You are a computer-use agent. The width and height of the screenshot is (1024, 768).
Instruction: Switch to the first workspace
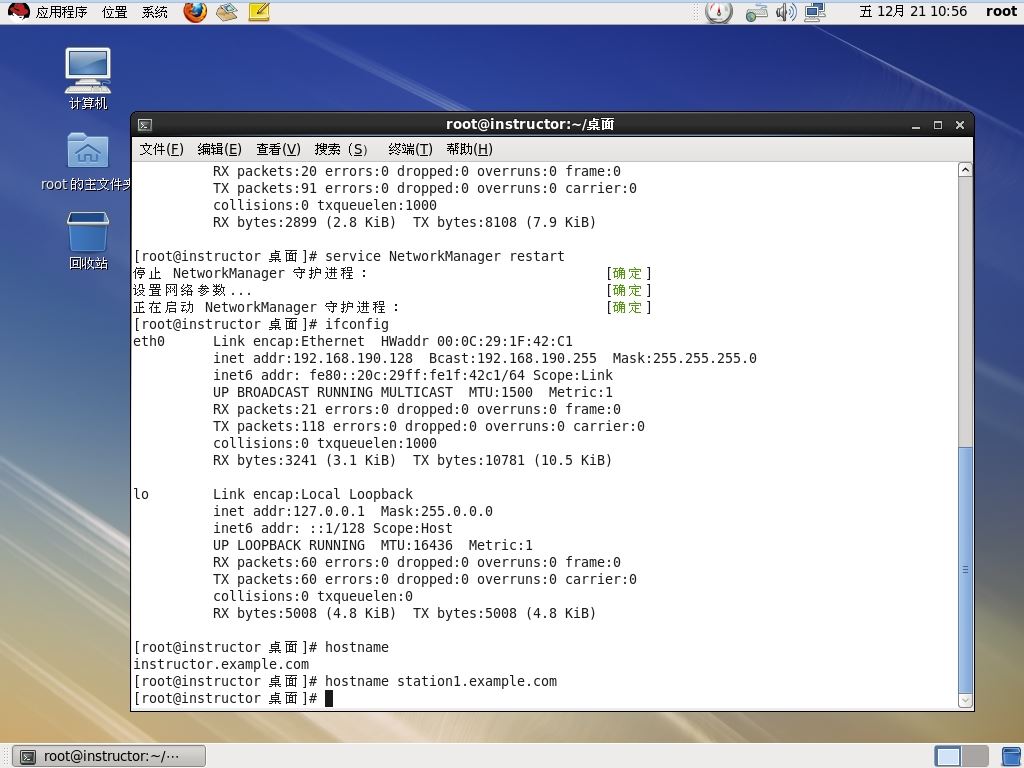948,757
